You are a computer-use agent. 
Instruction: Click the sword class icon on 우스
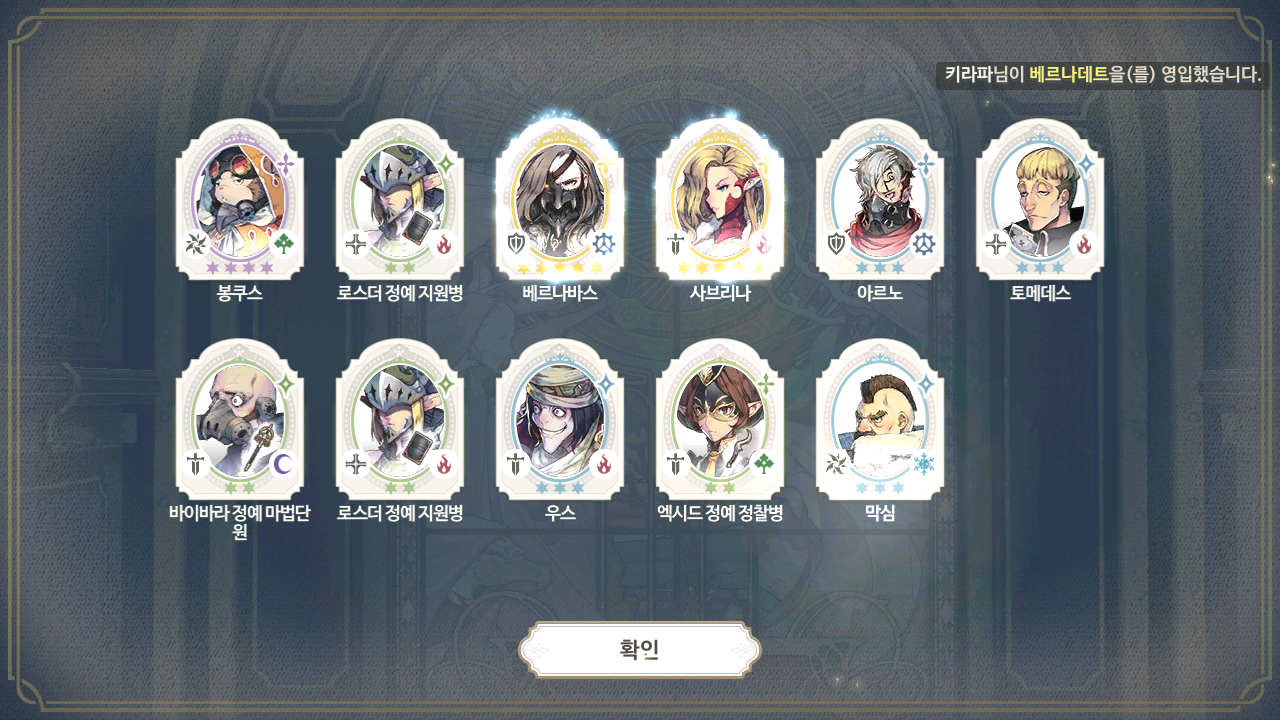coord(516,464)
